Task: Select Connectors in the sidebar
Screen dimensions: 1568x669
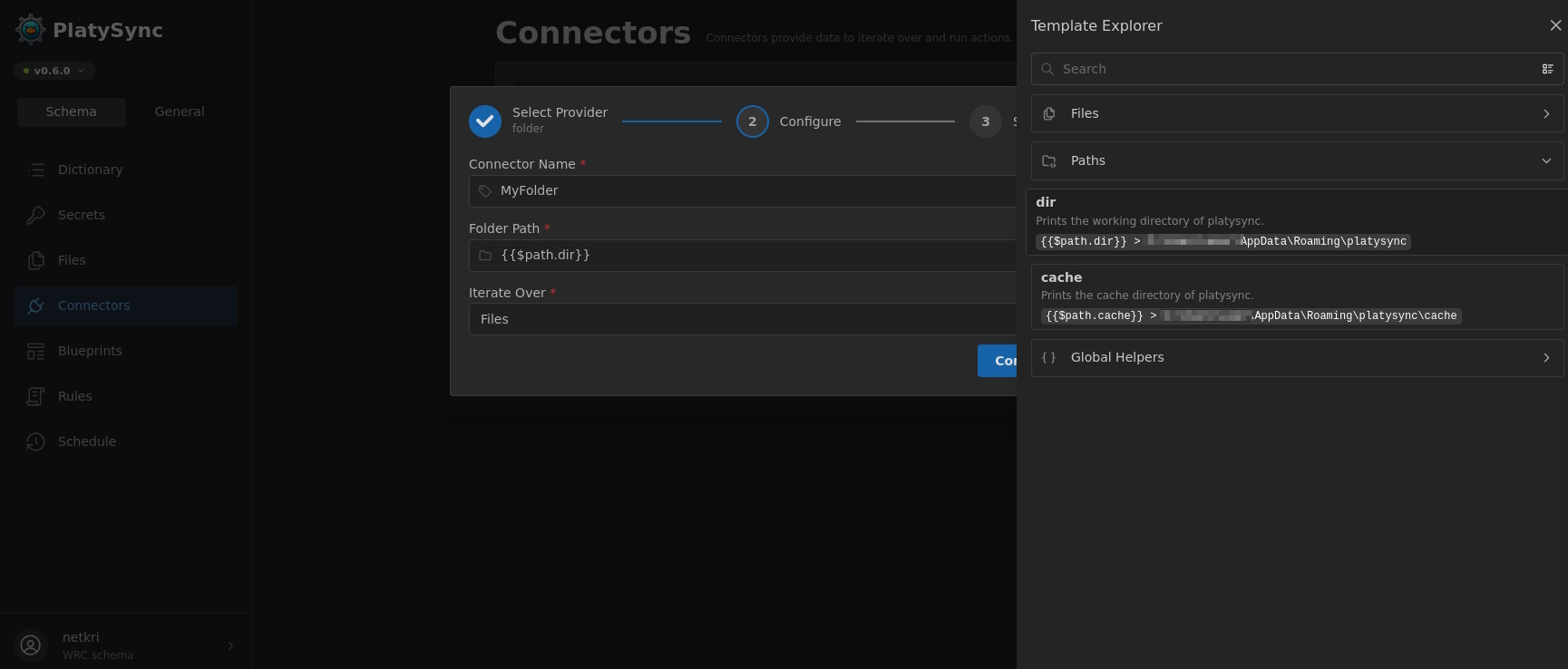Action: click(125, 305)
